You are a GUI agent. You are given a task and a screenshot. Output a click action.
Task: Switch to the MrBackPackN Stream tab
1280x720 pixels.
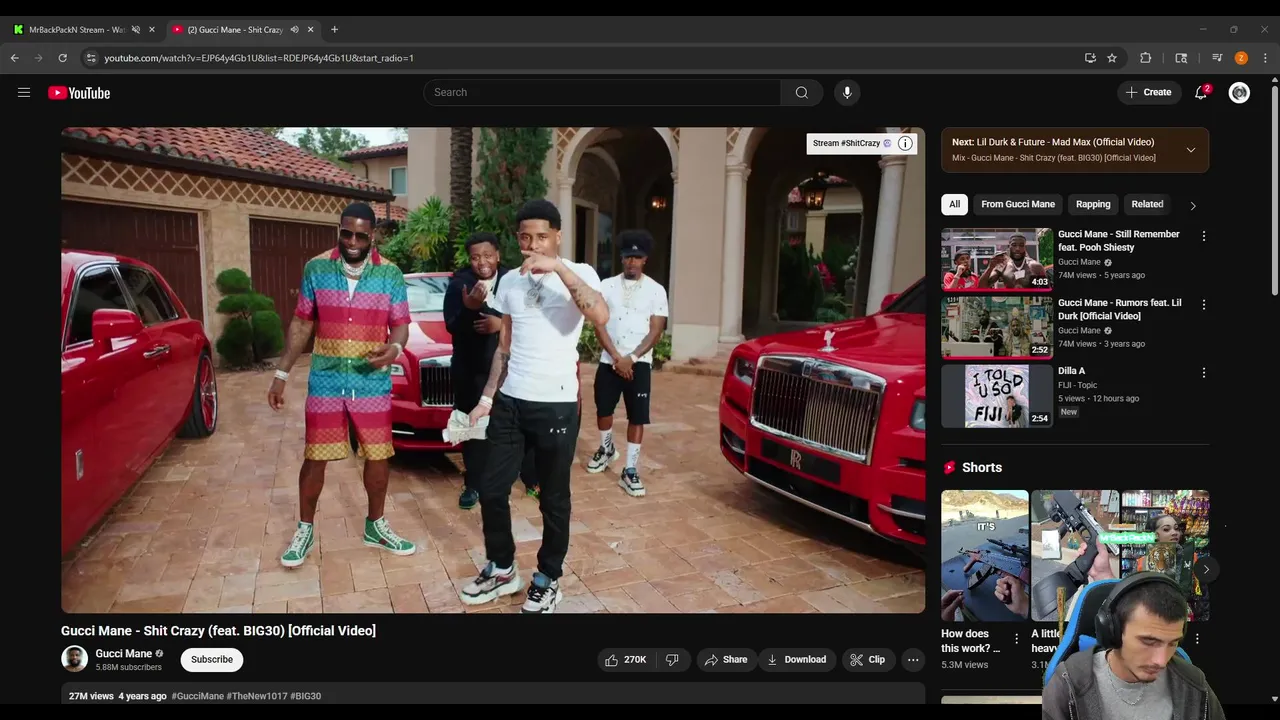pos(76,30)
